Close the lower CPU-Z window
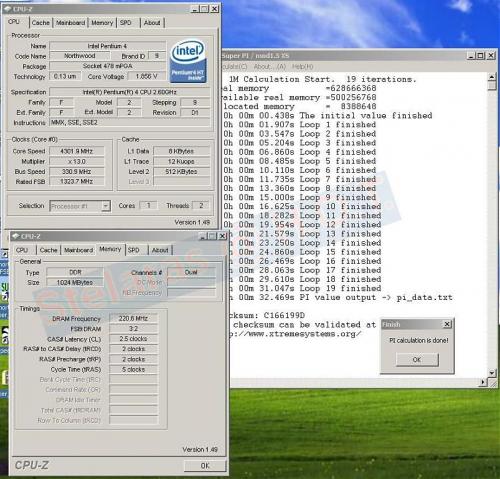Image resolution: width=500 pixels, height=479 pixels. pyautogui.click(x=222, y=236)
